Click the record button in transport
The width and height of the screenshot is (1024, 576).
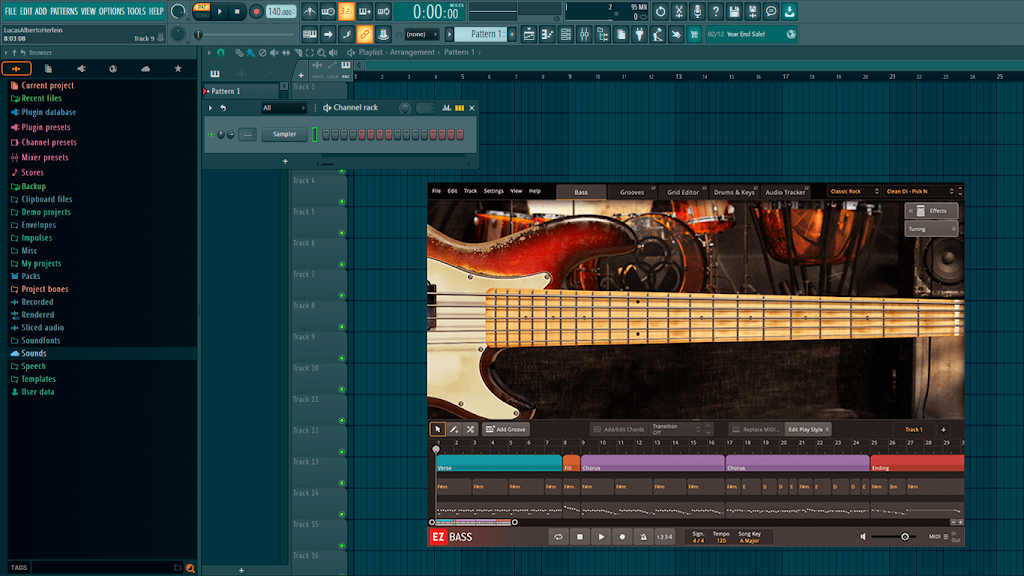pos(256,11)
